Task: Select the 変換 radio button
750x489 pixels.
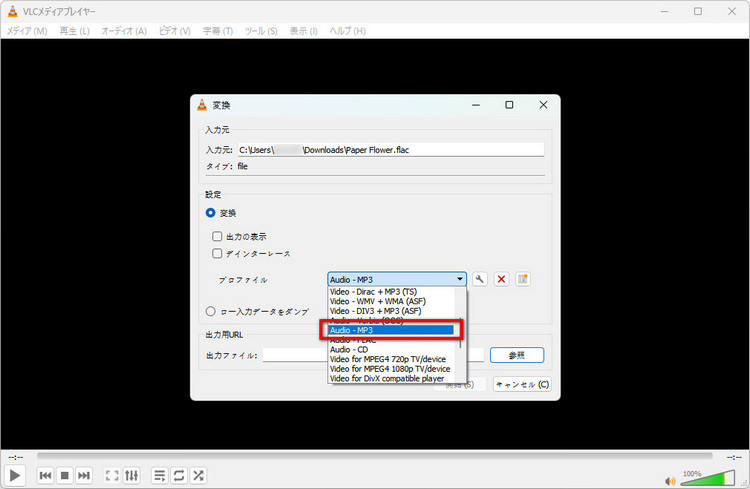Action: click(210, 212)
